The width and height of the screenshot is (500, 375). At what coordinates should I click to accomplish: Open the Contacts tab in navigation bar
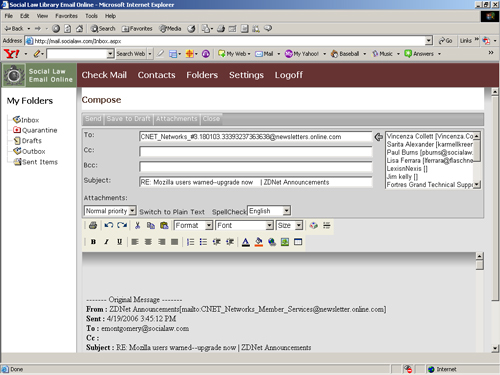[156, 75]
